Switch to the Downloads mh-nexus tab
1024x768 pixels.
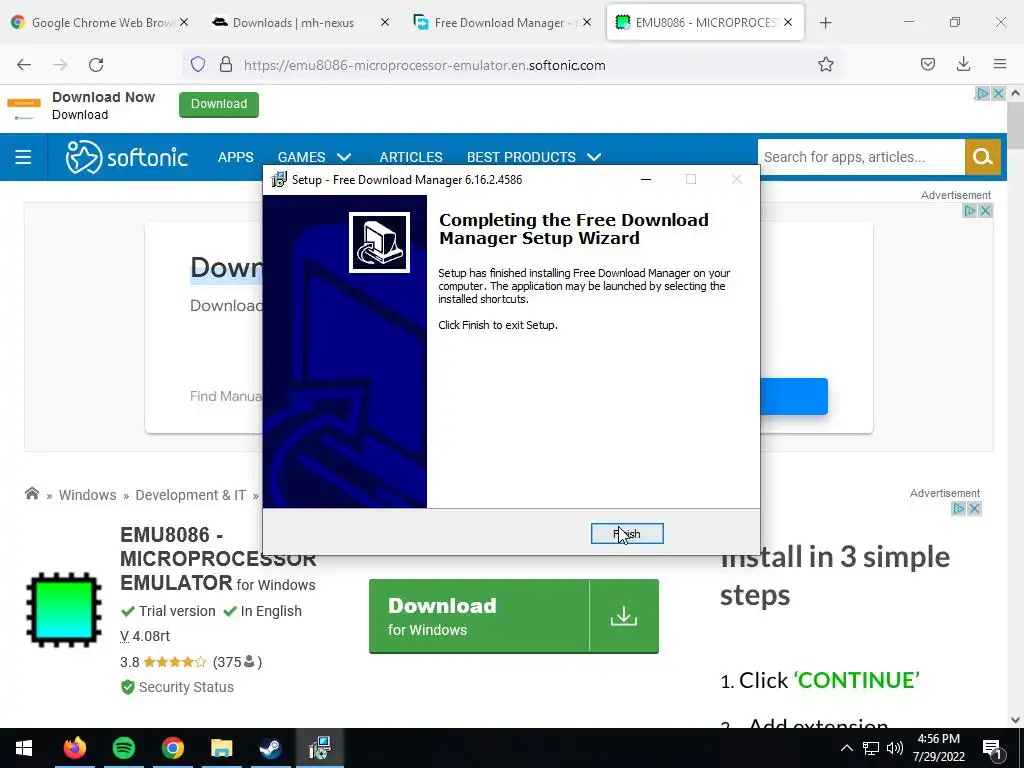[293, 22]
